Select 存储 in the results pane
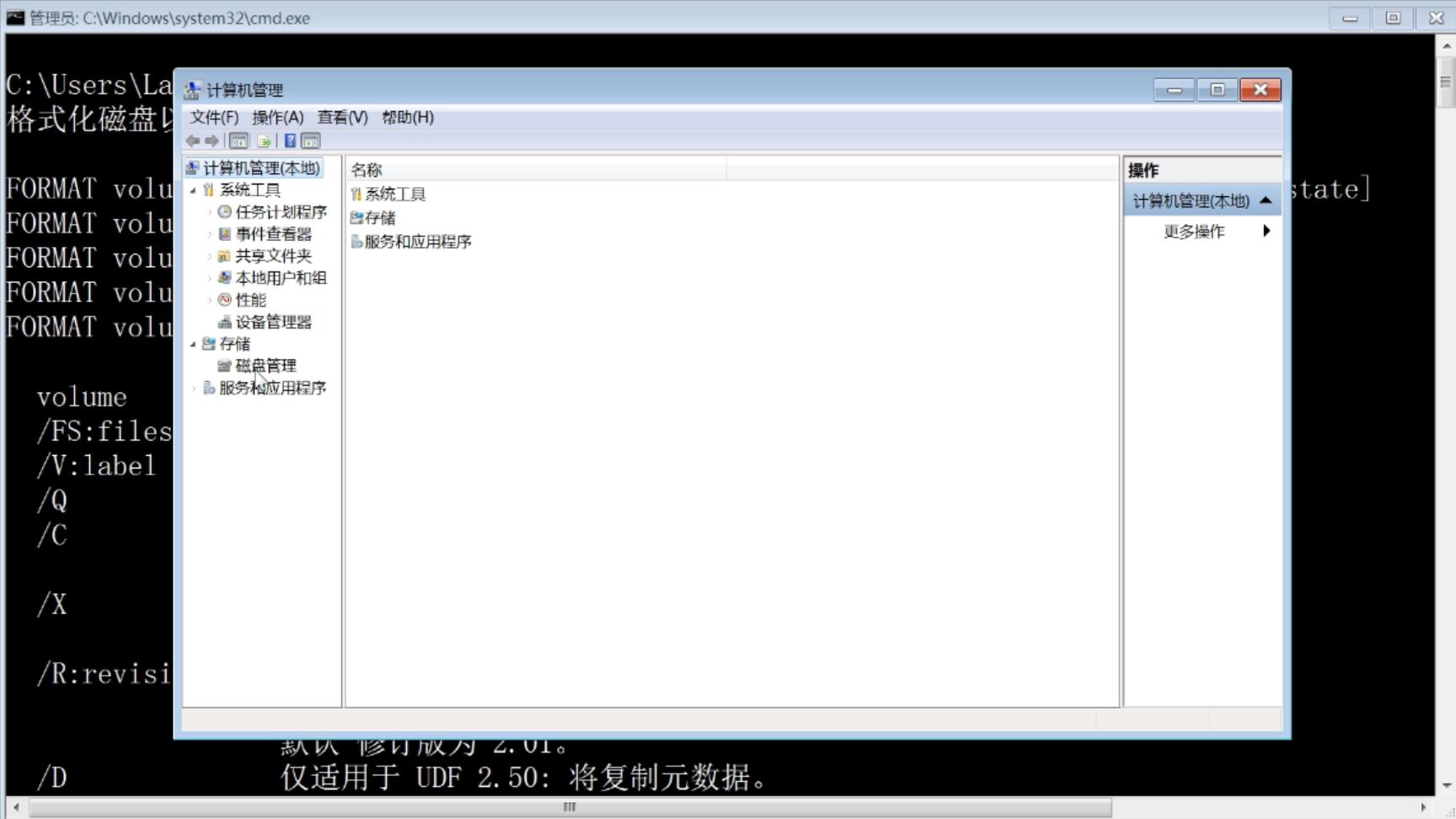Image resolution: width=1456 pixels, height=819 pixels. click(379, 217)
